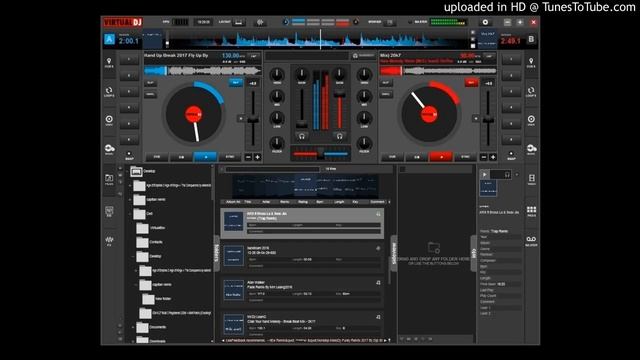Click the settings gear in top bar
Screen dimensions: 640x360
coord(485,22)
